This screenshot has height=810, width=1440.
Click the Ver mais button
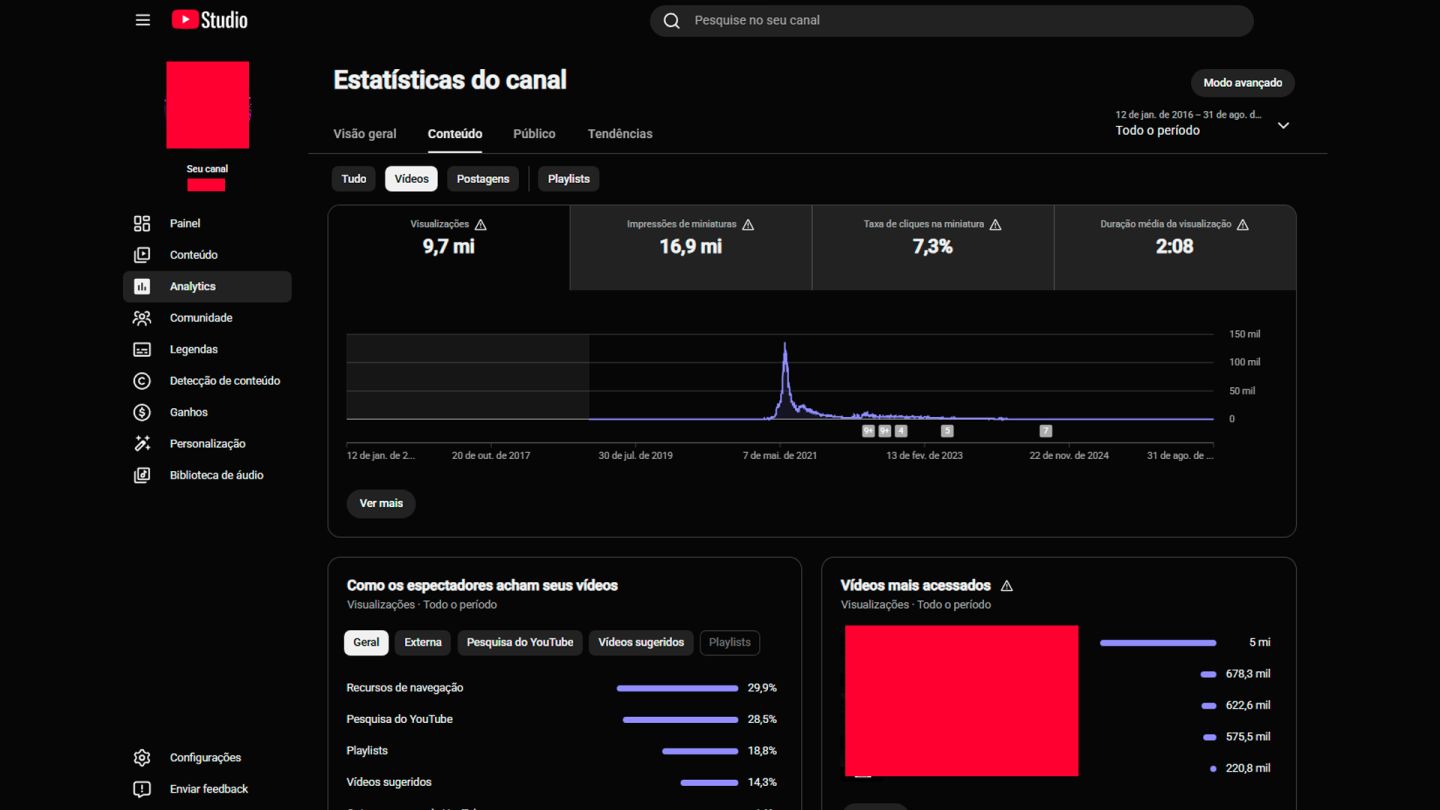(x=381, y=504)
